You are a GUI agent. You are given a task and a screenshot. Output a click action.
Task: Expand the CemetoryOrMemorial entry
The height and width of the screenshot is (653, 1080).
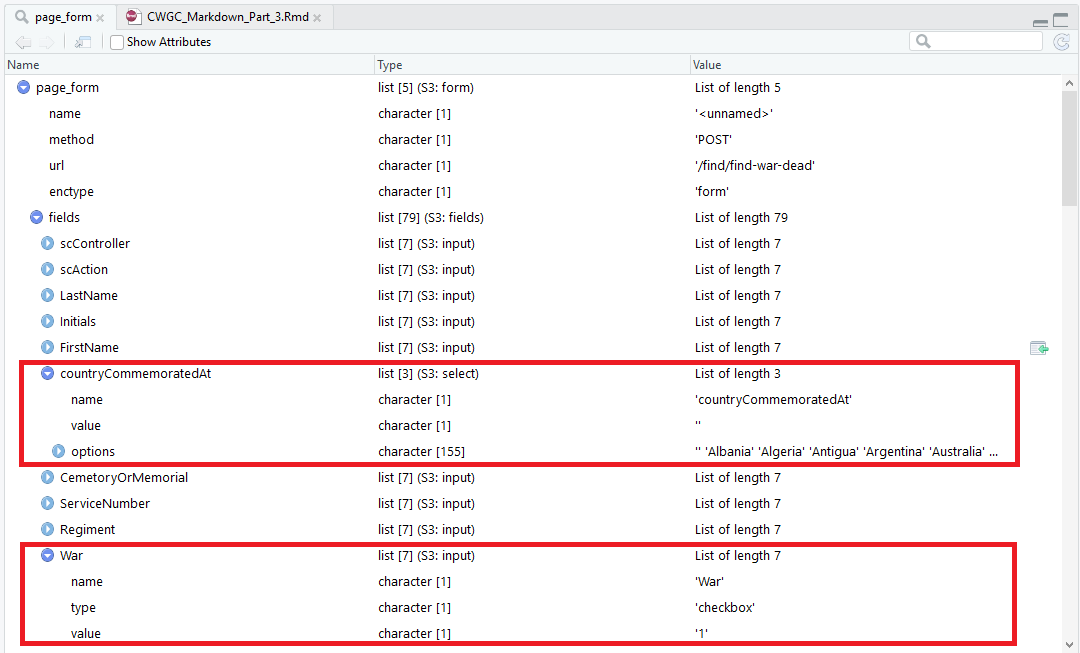[47, 477]
